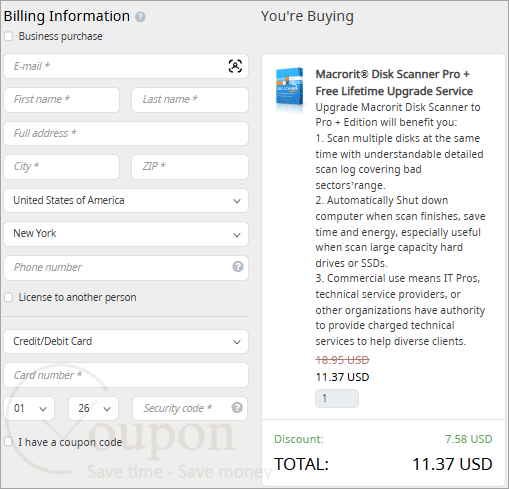Click the City input field

pos(62,167)
